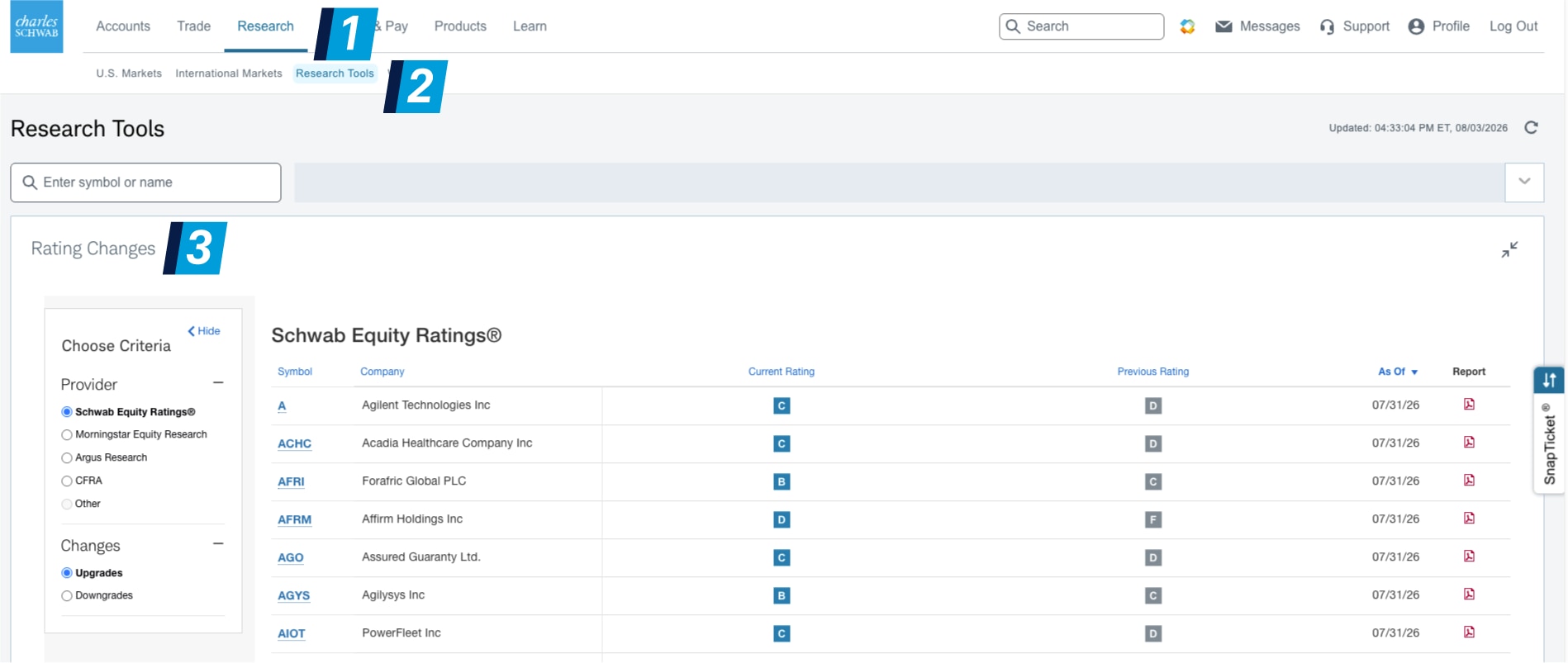Expand the dropdown chevron beside symbol bar

pos(1524,182)
